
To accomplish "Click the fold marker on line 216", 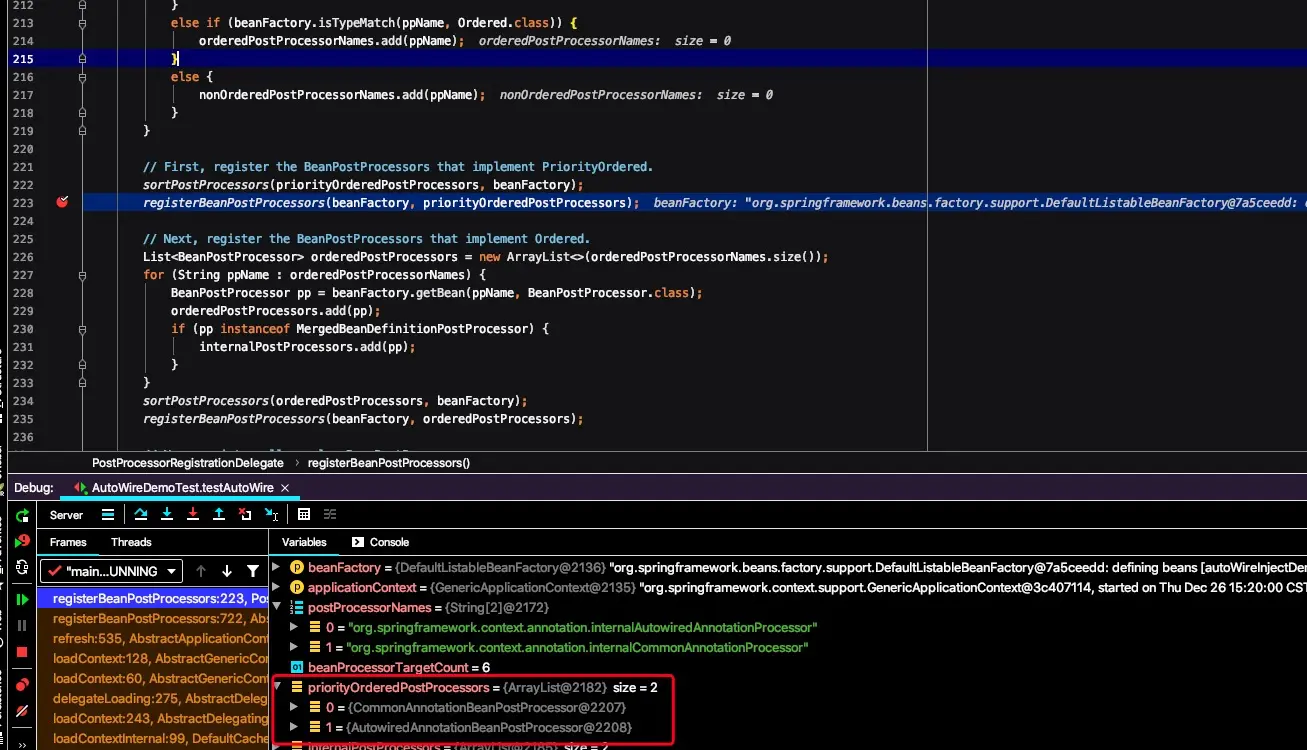I will (x=82, y=77).
